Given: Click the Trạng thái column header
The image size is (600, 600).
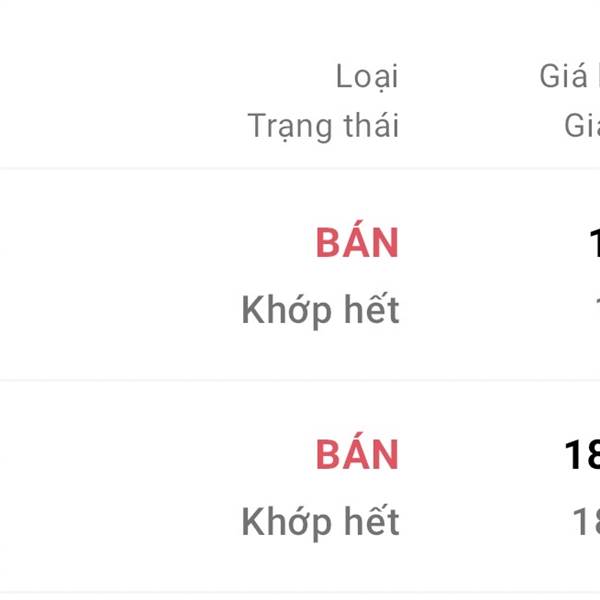Looking at the screenshot, I should click(322, 126).
